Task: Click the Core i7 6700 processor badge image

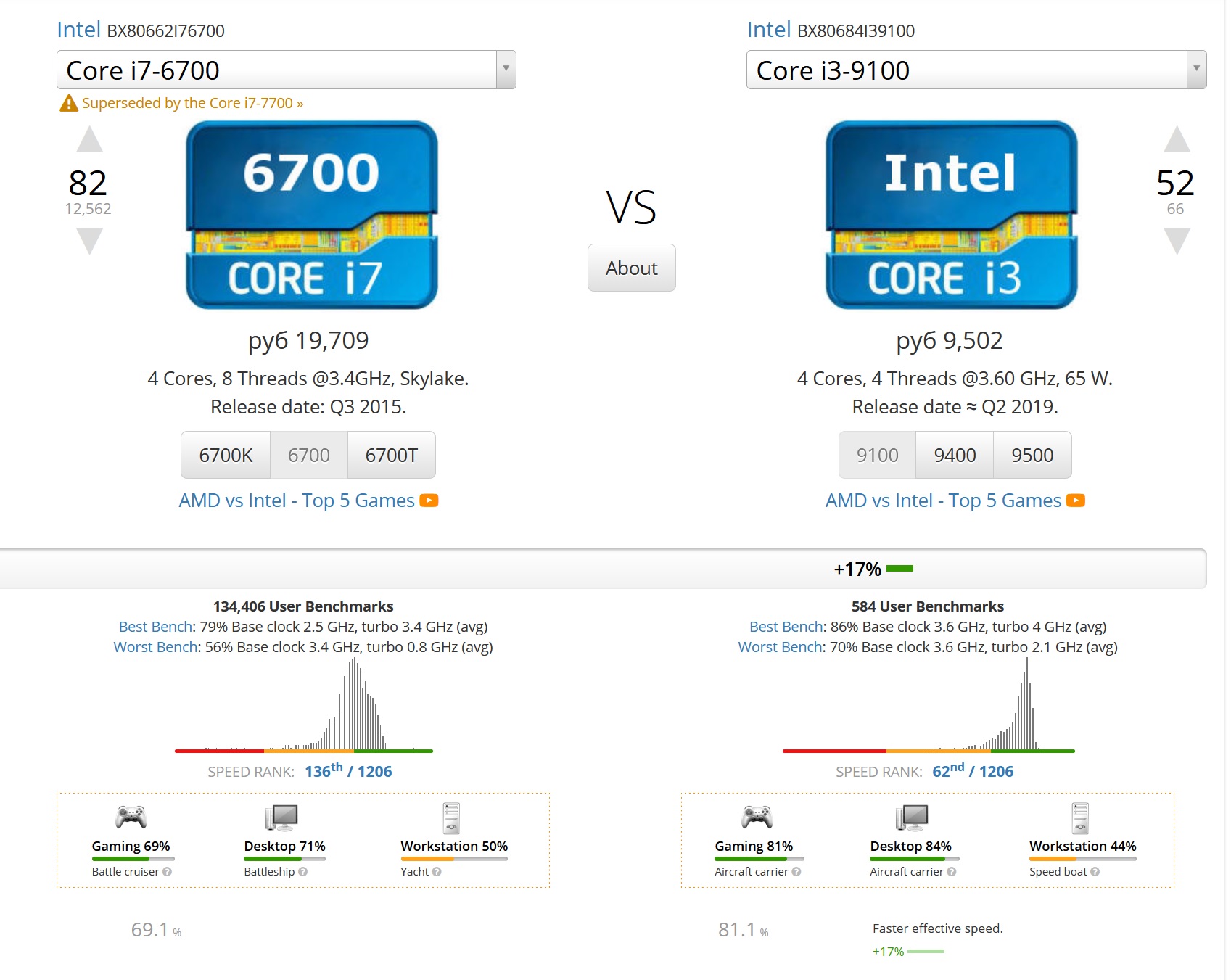Action: [311, 215]
